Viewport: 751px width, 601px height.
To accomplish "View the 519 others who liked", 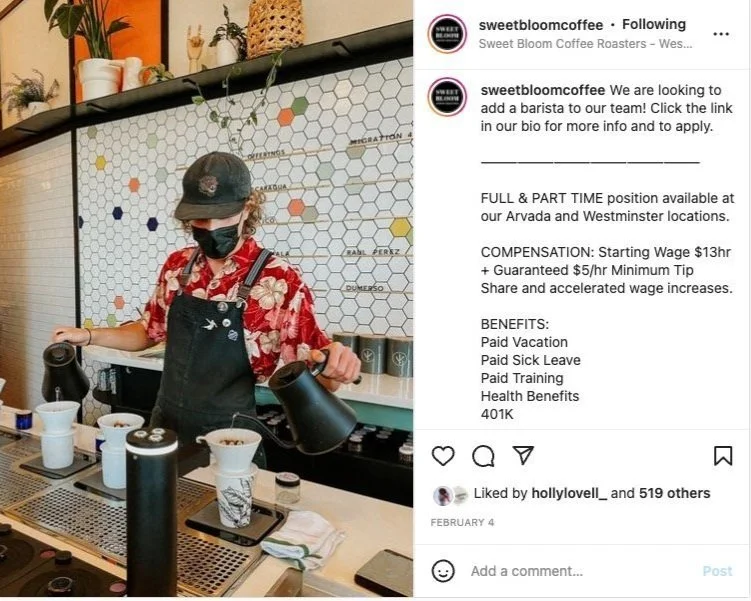I will pos(674,493).
